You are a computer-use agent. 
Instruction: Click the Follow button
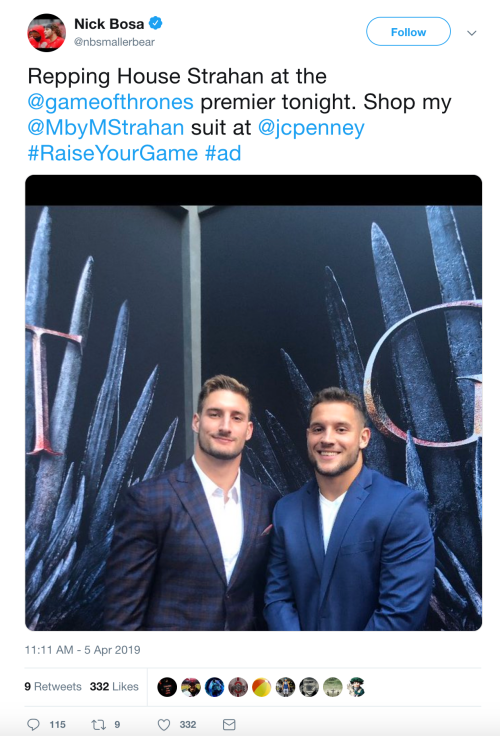click(408, 32)
